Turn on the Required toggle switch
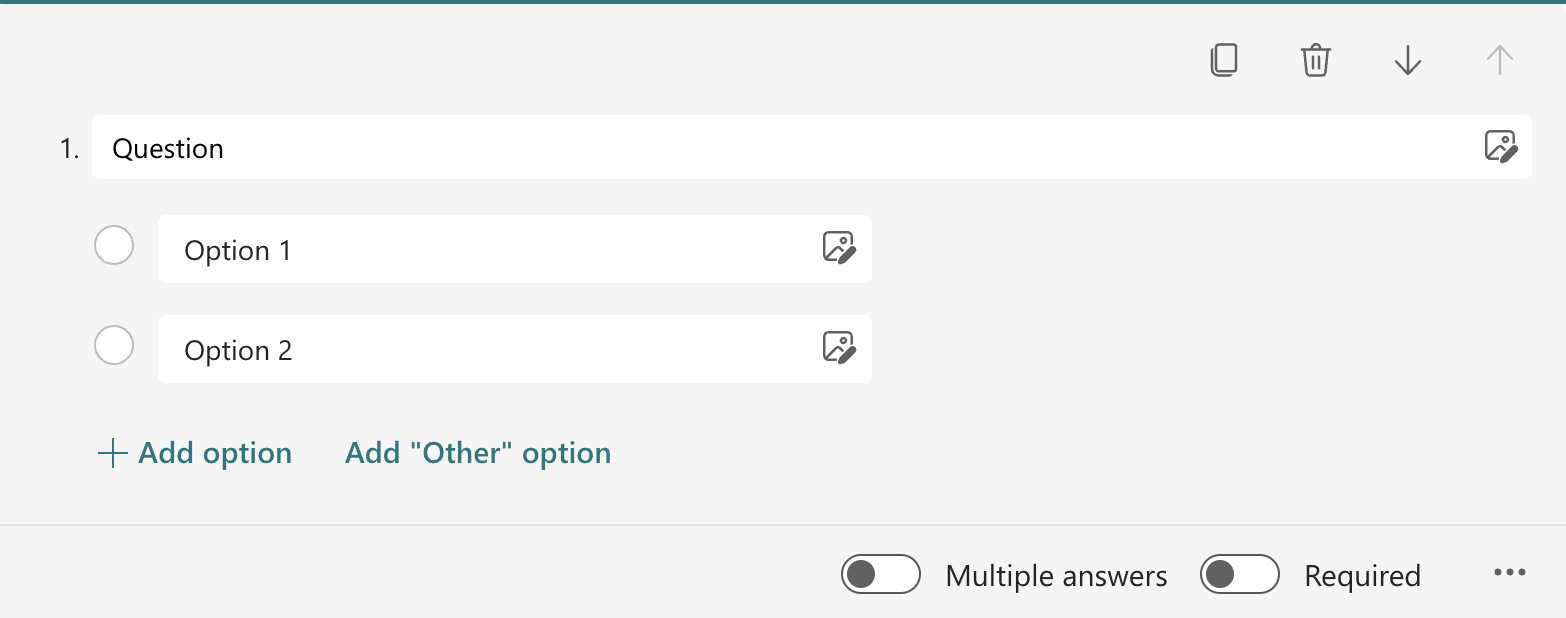The image size is (1566, 618). 1240,575
